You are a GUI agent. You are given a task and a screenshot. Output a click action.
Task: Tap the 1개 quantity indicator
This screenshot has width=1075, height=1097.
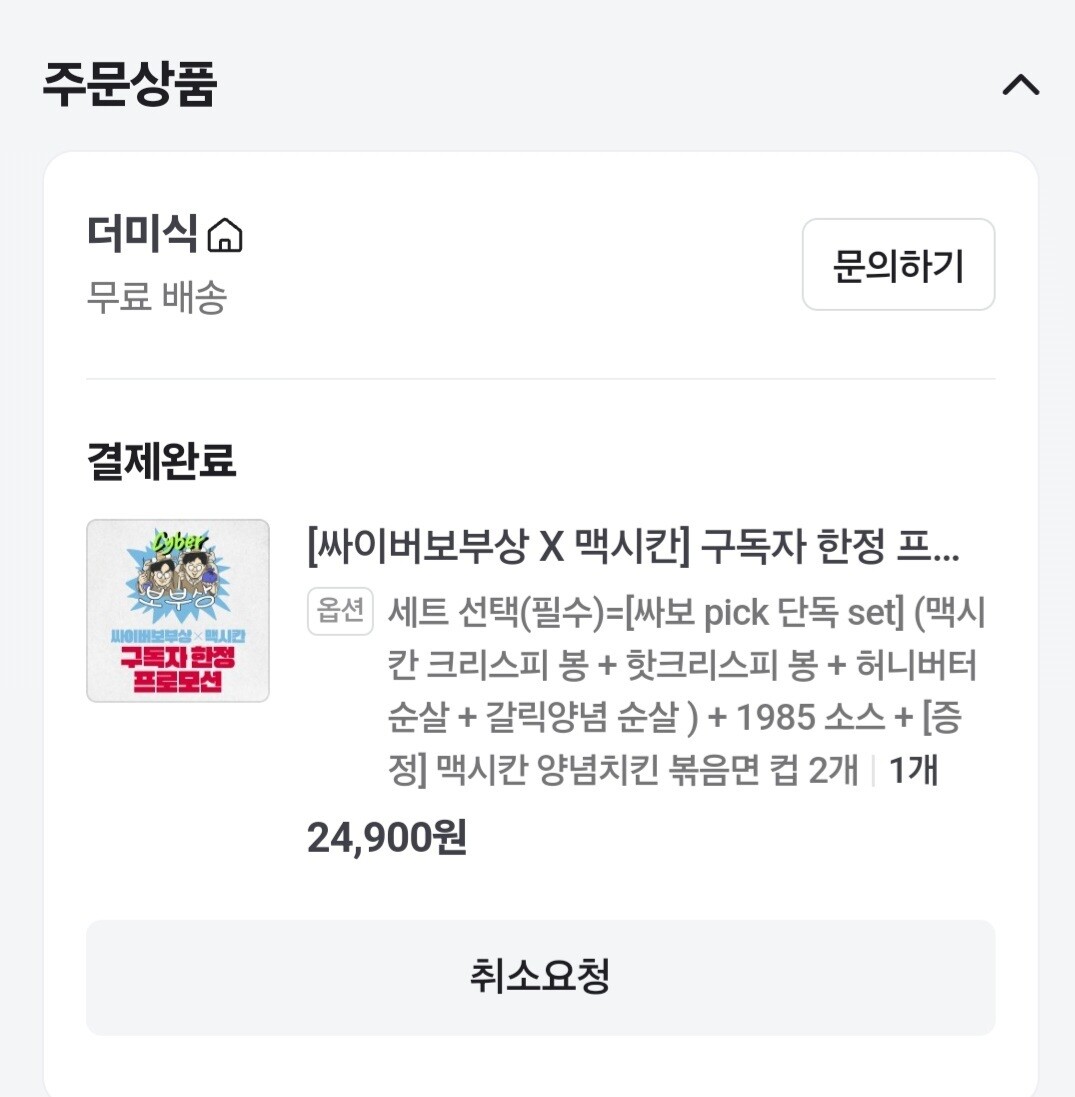[913, 770]
